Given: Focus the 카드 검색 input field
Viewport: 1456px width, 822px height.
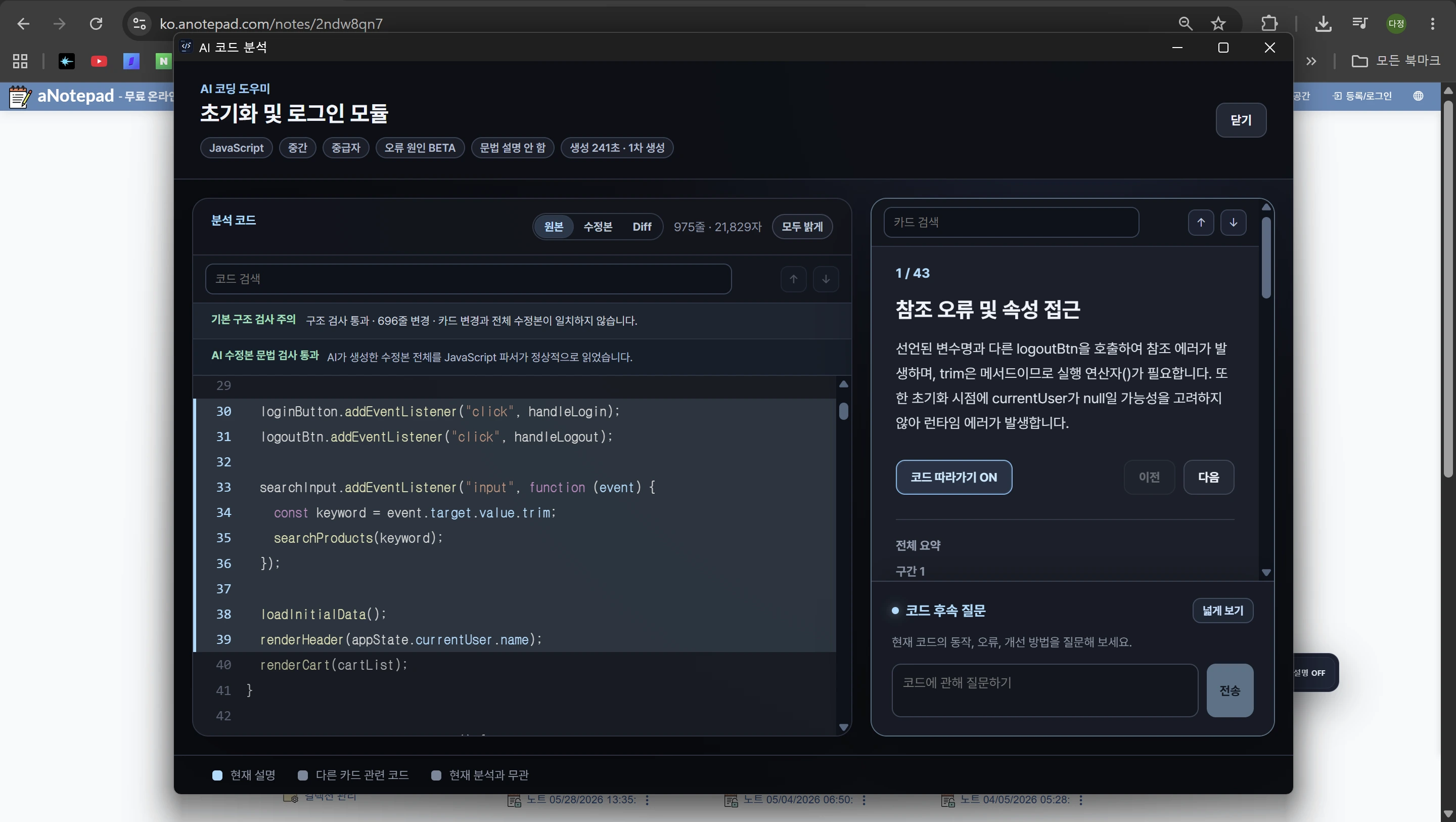Looking at the screenshot, I should point(1011,223).
